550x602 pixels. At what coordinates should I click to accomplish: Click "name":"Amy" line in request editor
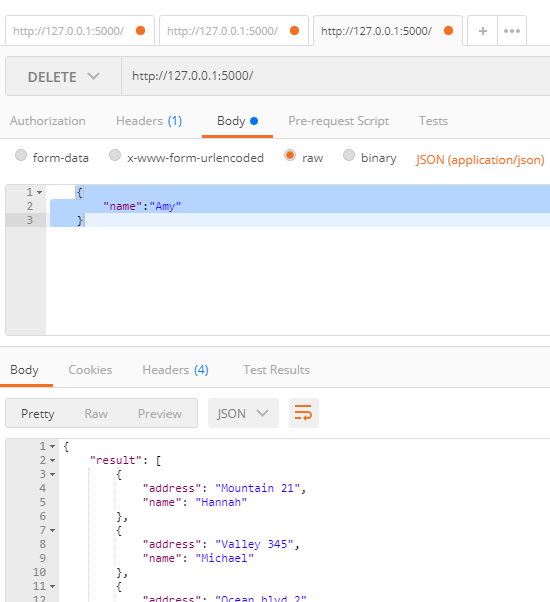coord(142,206)
